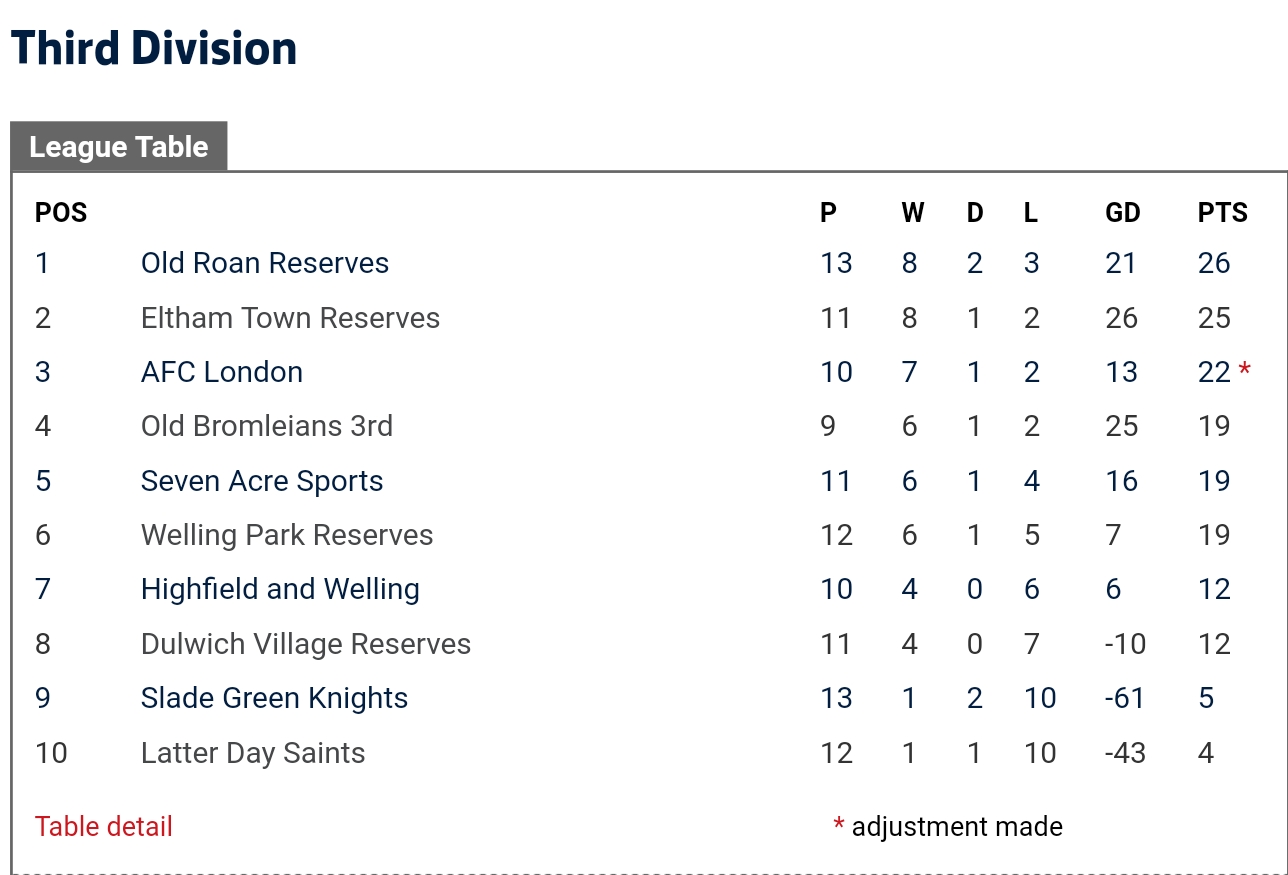The image size is (1288, 875).
Task: Click the POS column header
Action: (x=61, y=213)
